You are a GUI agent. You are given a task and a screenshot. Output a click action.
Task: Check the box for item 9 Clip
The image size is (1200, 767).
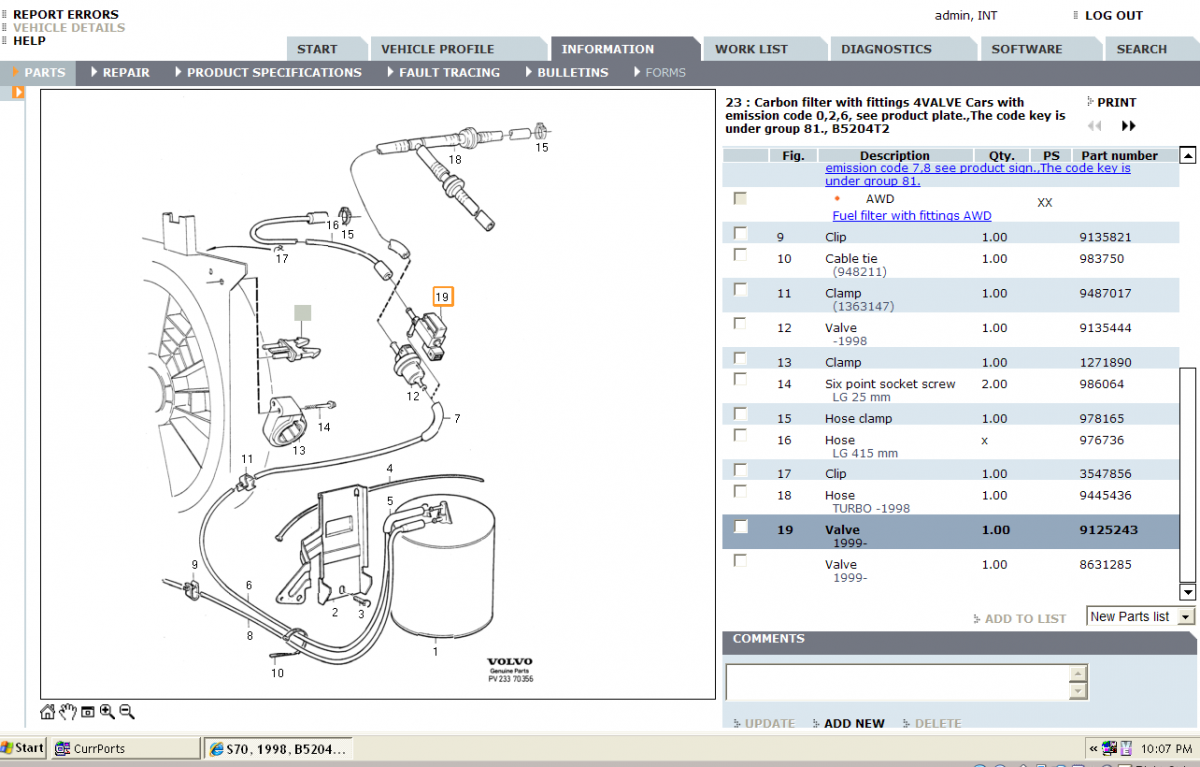[740, 233]
